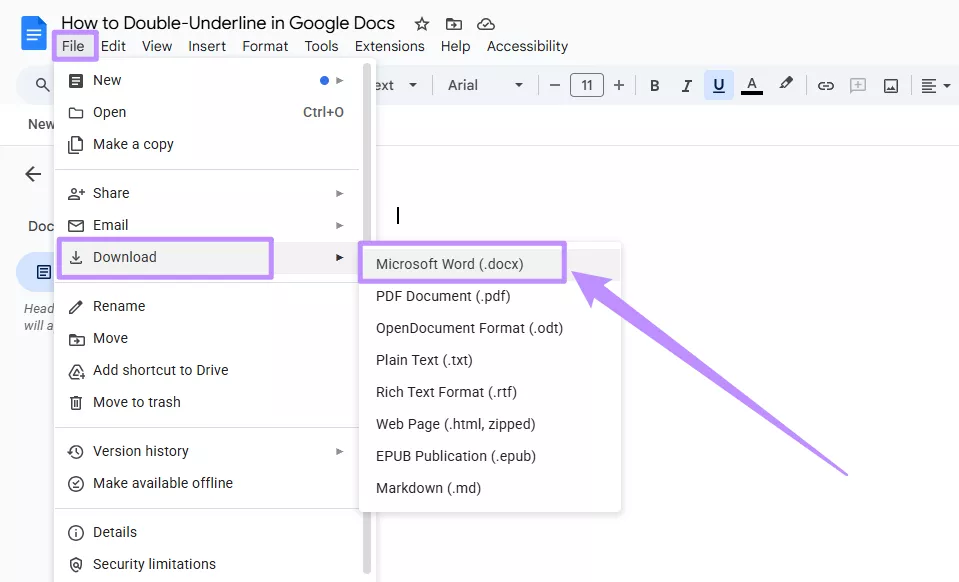The width and height of the screenshot is (959, 582).
Task: Insert a link with the link icon
Action: [x=825, y=85]
